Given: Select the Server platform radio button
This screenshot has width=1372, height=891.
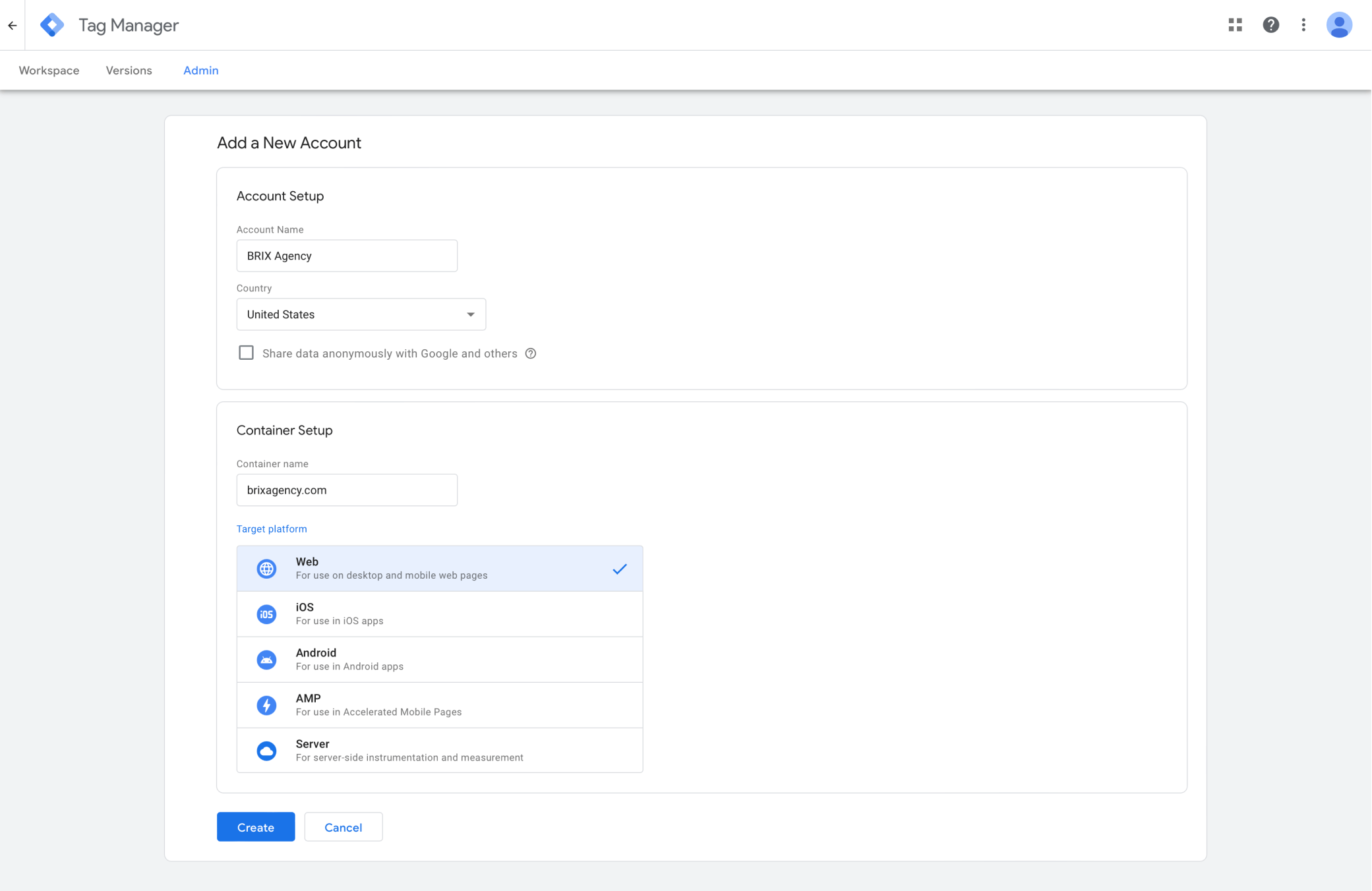Looking at the screenshot, I should [x=440, y=750].
